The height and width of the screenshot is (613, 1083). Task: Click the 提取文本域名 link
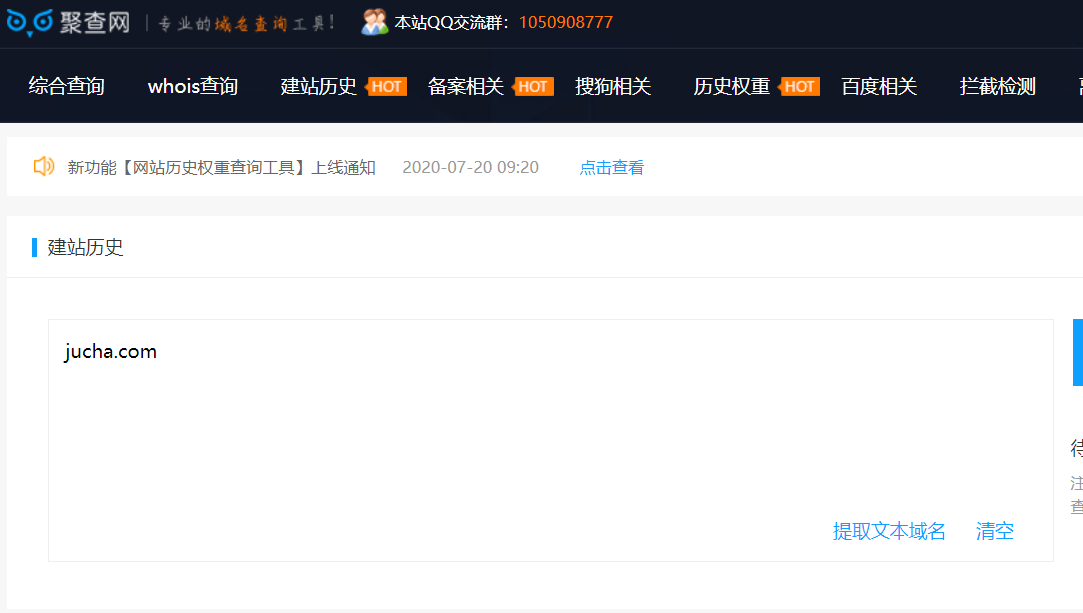pos(888,531)
